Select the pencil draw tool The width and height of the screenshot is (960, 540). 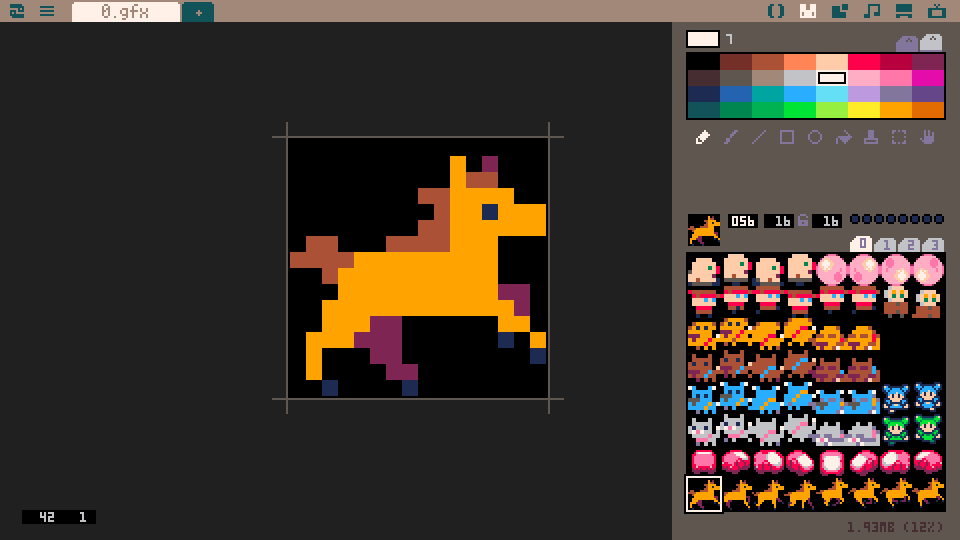702,137
